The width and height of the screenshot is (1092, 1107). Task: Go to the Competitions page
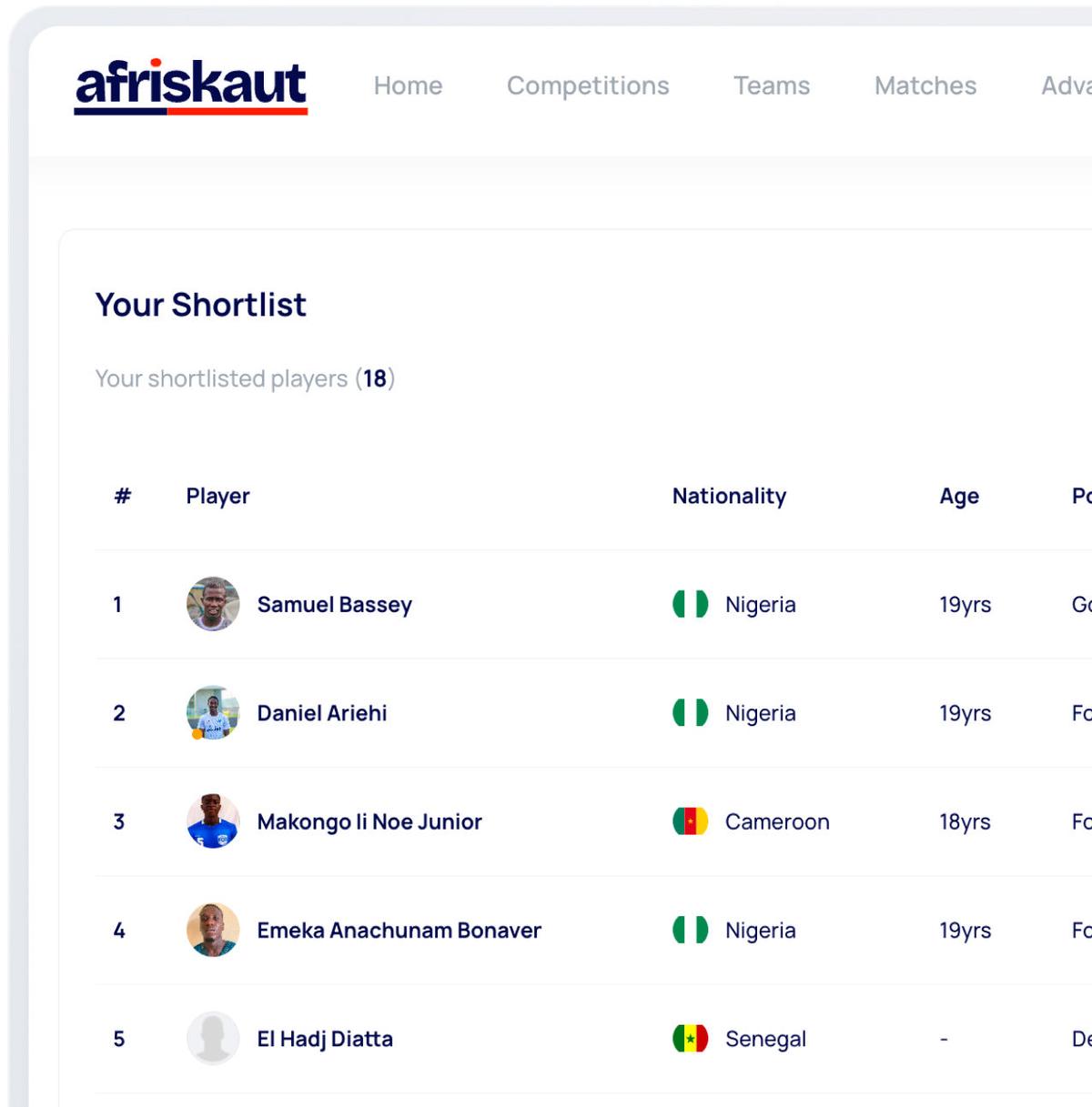pyautogui.click(x=588, y=86)
